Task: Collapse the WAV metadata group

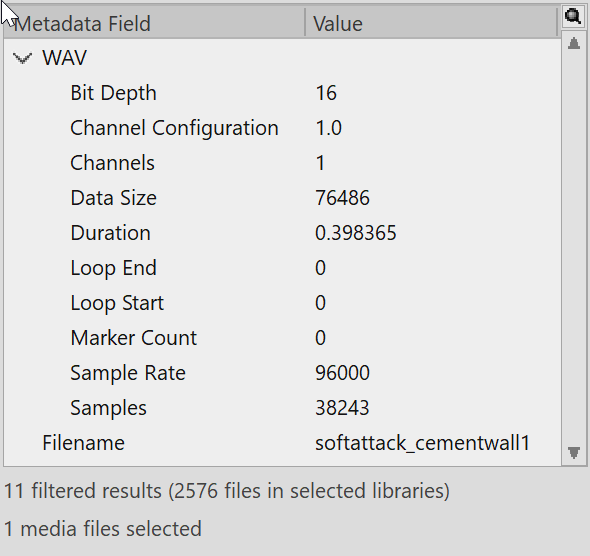Action: point(22,58)
